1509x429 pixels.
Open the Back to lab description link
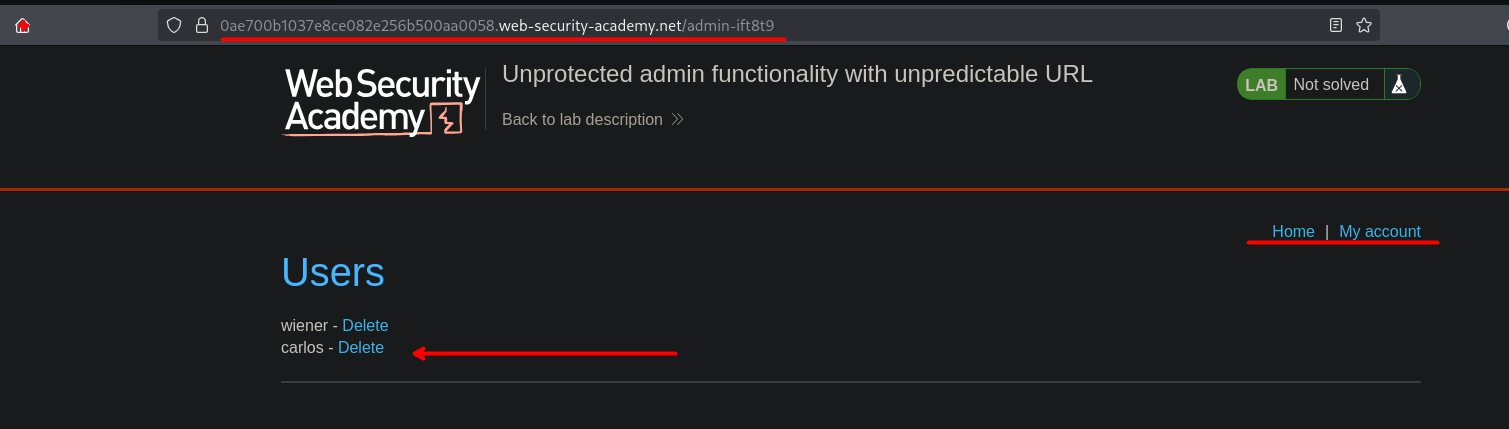point(582,120)
